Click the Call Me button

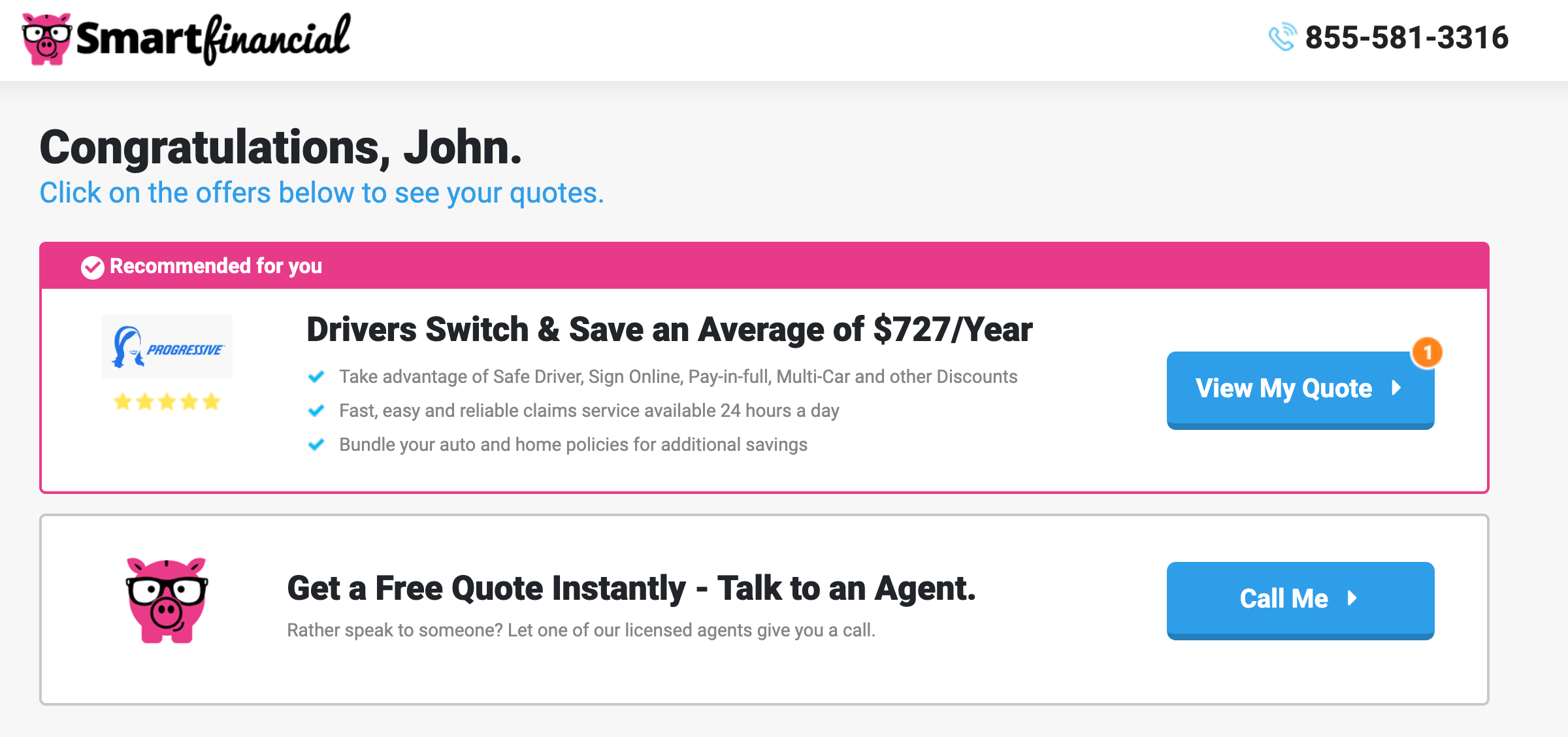click(1300, 600)
